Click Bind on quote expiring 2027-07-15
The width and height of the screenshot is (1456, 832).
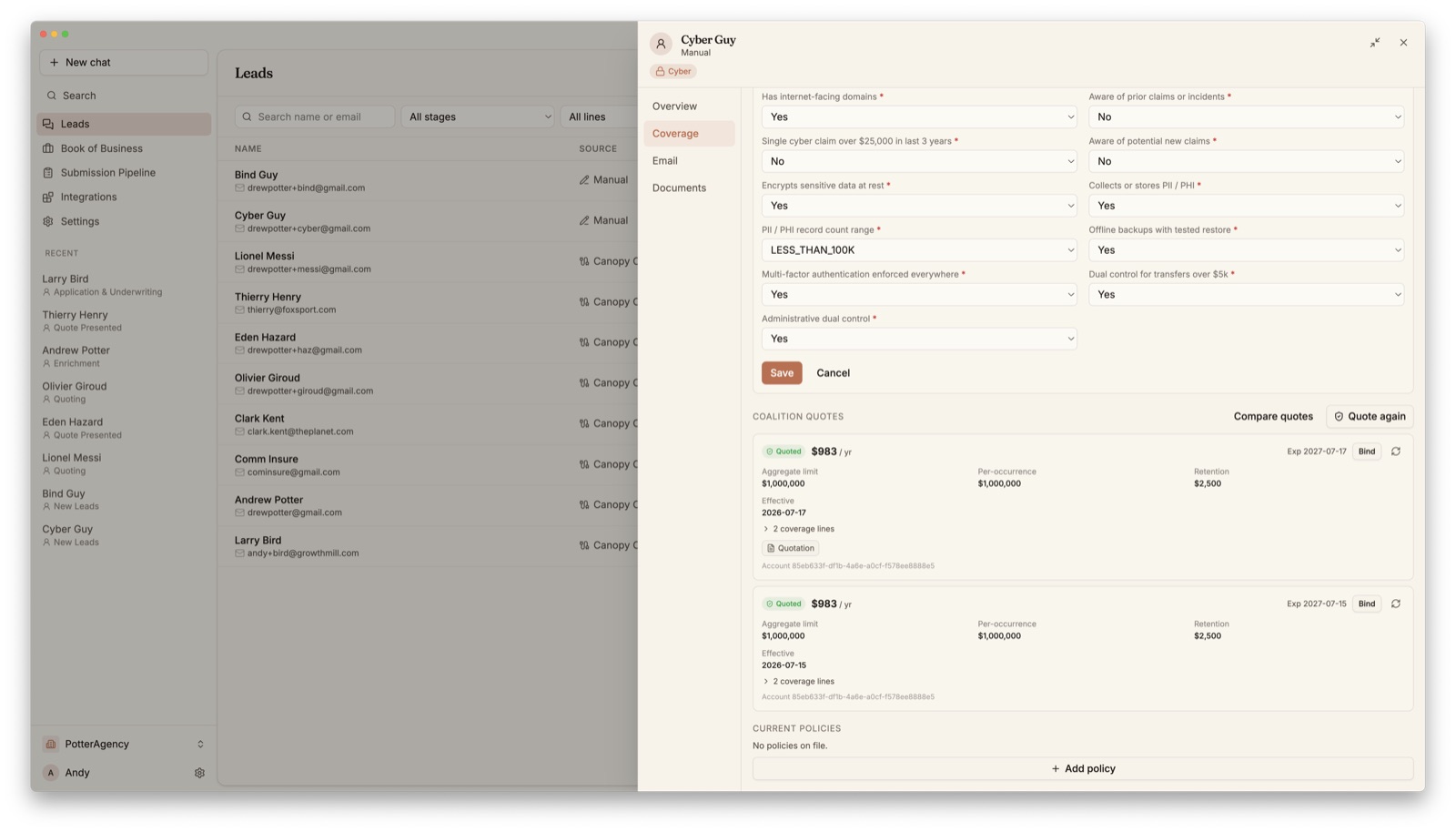pyautogui.click(x=1367, y=604)
